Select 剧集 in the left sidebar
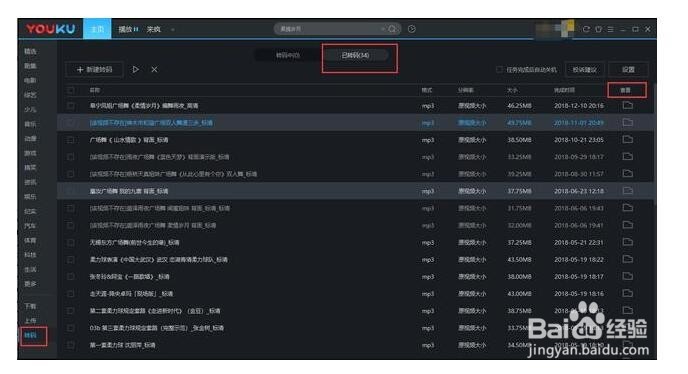The width and height of the screenshot is (688, 374). pyautogui.click(x=30, y=66)
